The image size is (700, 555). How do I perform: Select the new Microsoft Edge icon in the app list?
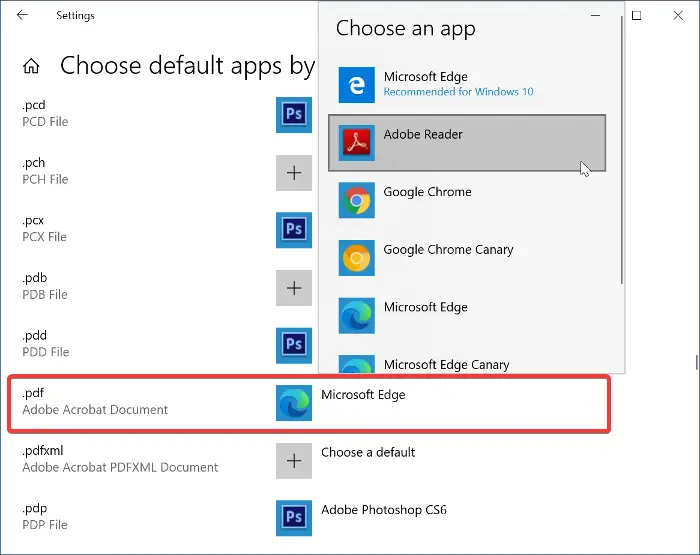356,316
